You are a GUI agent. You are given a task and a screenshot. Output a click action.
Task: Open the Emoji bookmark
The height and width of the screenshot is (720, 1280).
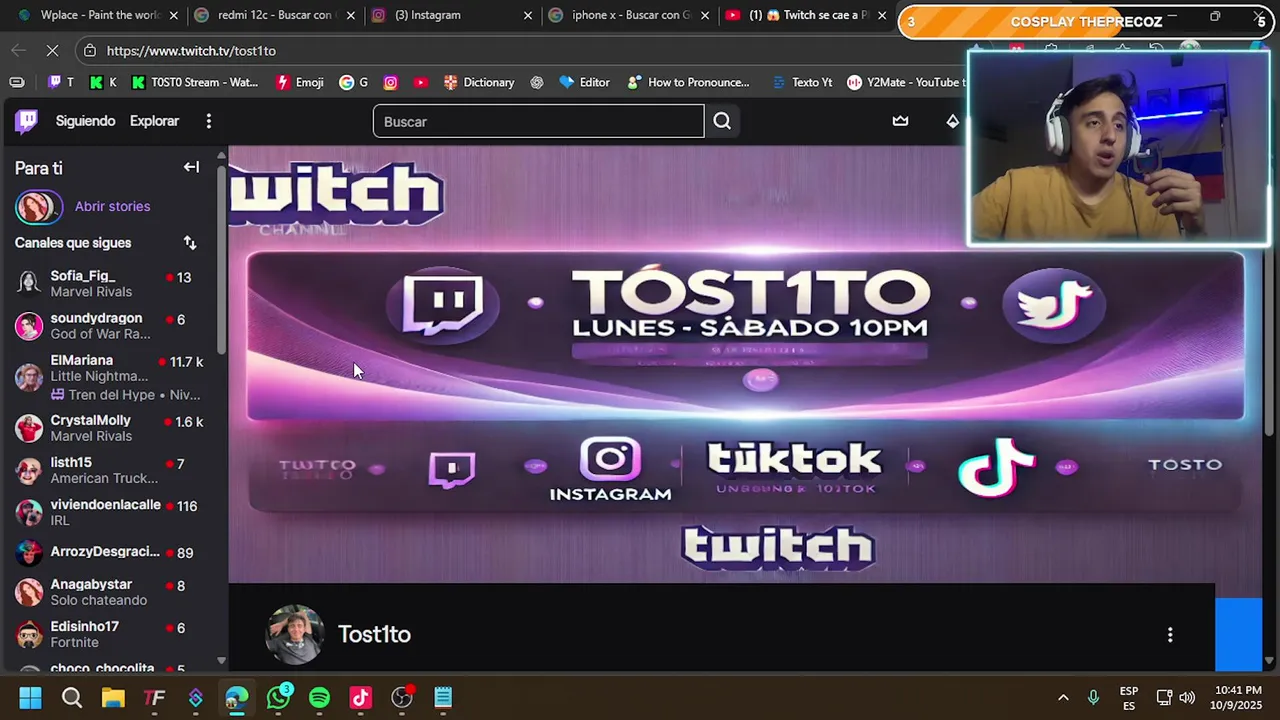[299, 82]
